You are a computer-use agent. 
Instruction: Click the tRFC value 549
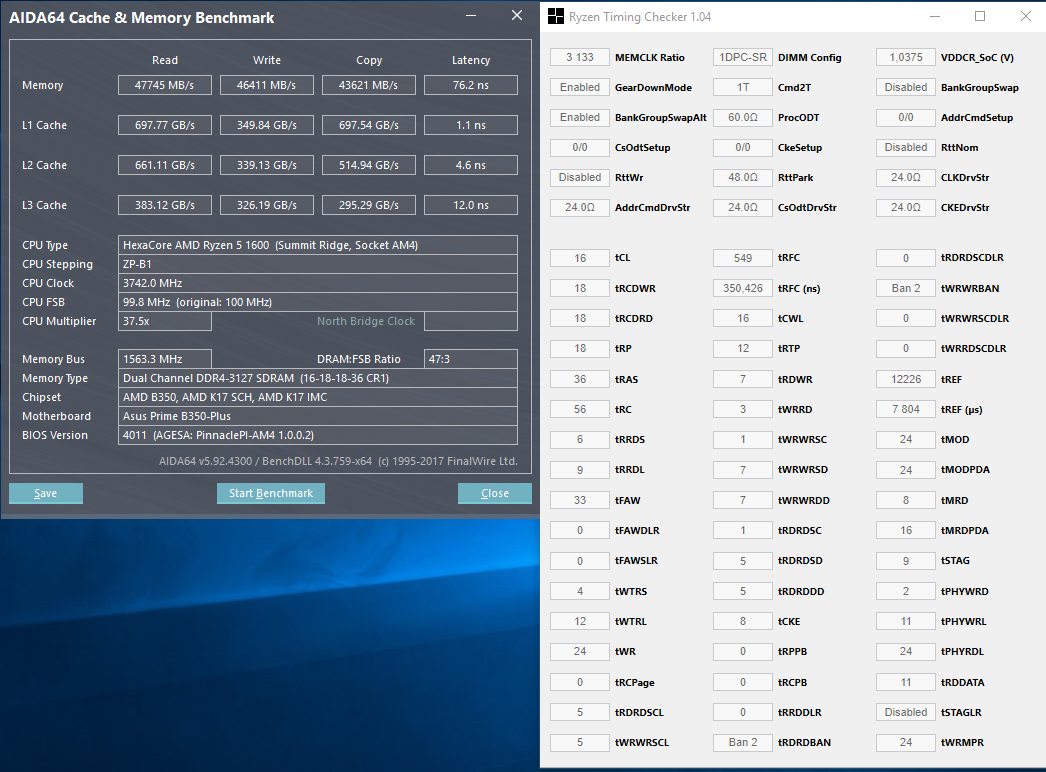click(x=742, y=258)
